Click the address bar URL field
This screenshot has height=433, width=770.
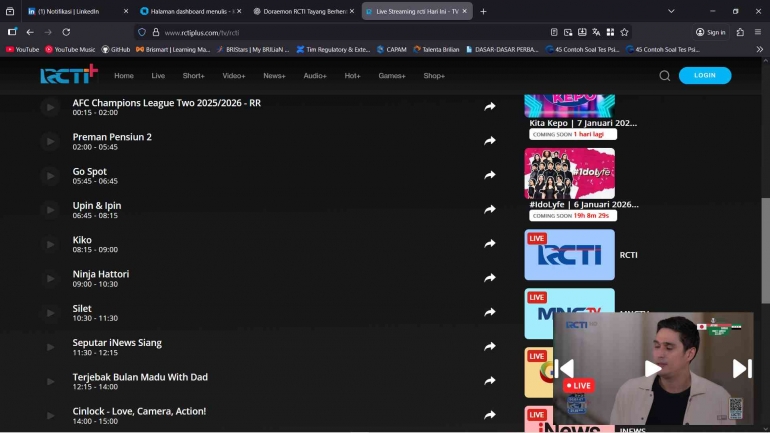[x=344, y=32]
